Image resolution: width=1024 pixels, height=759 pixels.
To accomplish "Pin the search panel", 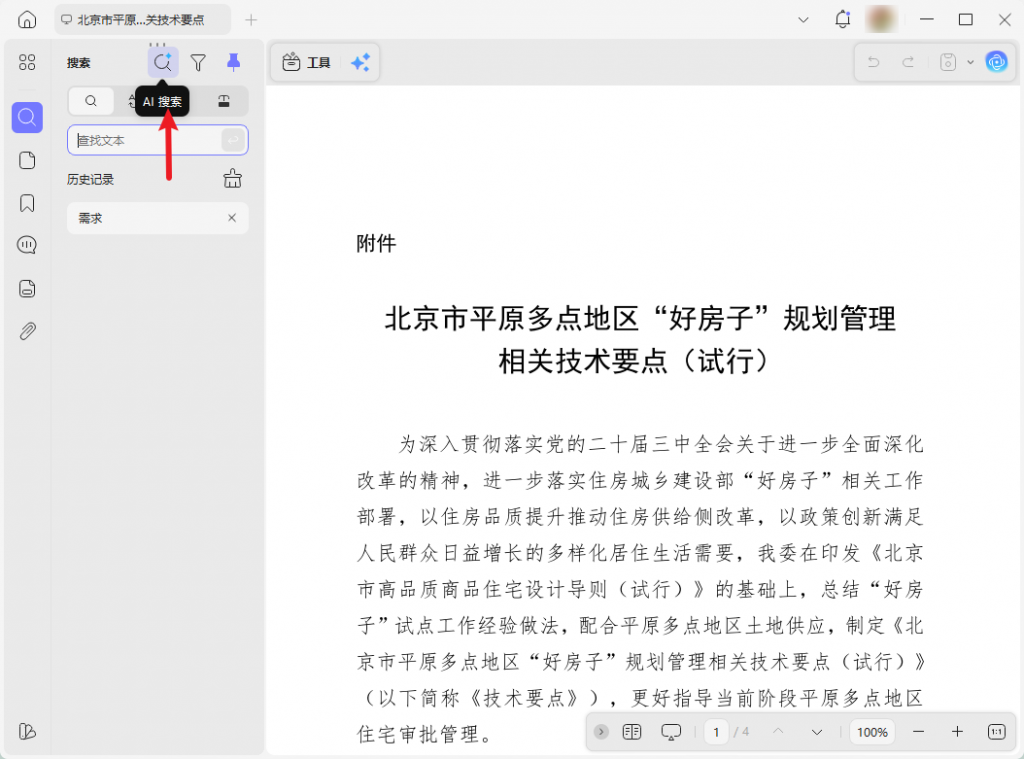I will [x=232, y=62].
